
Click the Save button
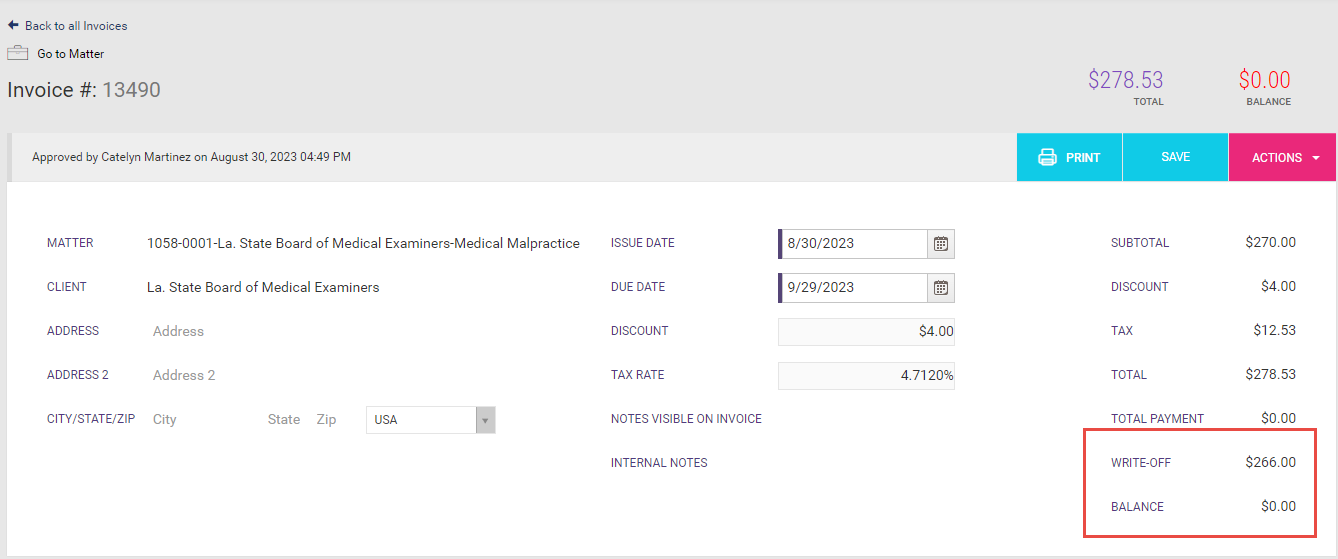pos(1175,157)
